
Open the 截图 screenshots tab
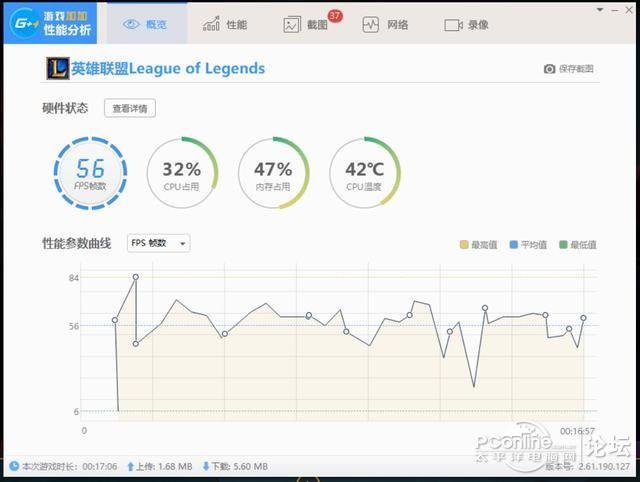pos(306,25)
